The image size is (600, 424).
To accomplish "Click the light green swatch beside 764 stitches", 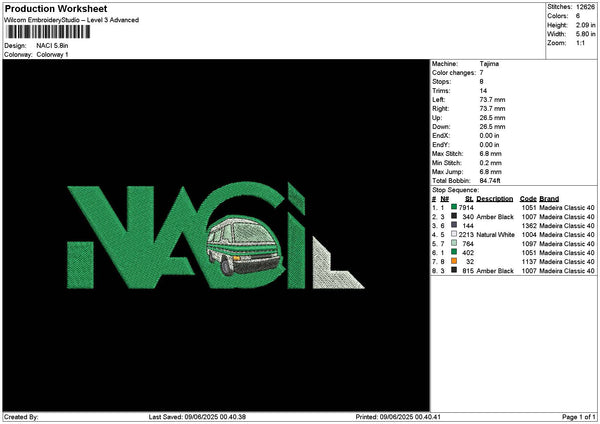I will (x=454, y=243).
